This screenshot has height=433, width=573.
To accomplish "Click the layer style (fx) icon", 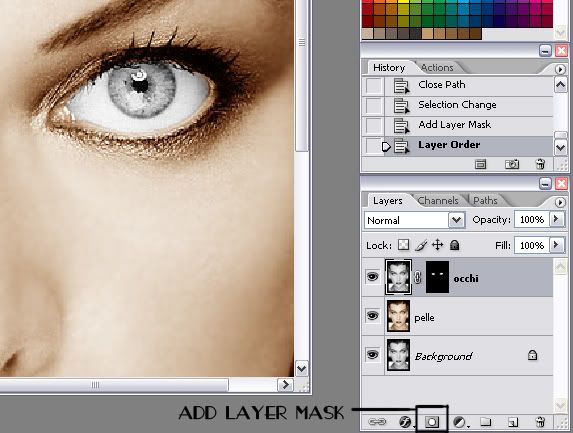I will (x=405, y=422).
